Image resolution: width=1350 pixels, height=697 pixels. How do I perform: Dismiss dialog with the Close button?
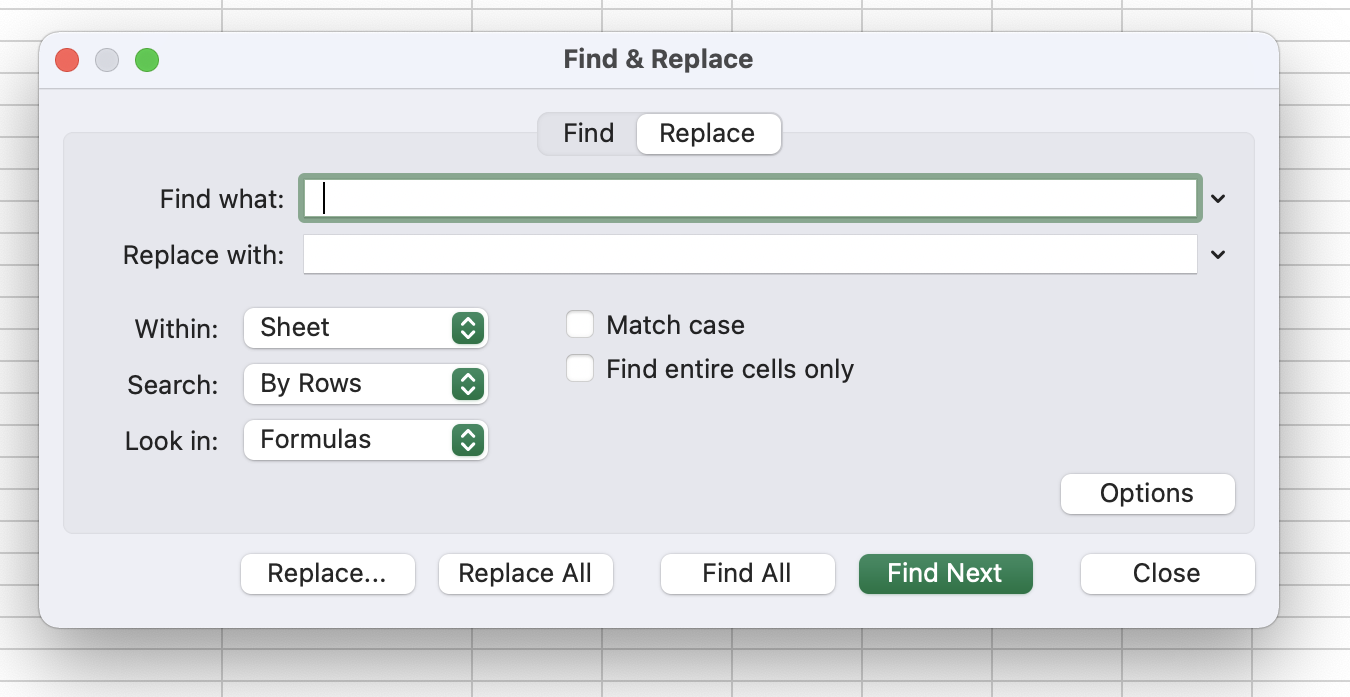(x=1167, y=574)
